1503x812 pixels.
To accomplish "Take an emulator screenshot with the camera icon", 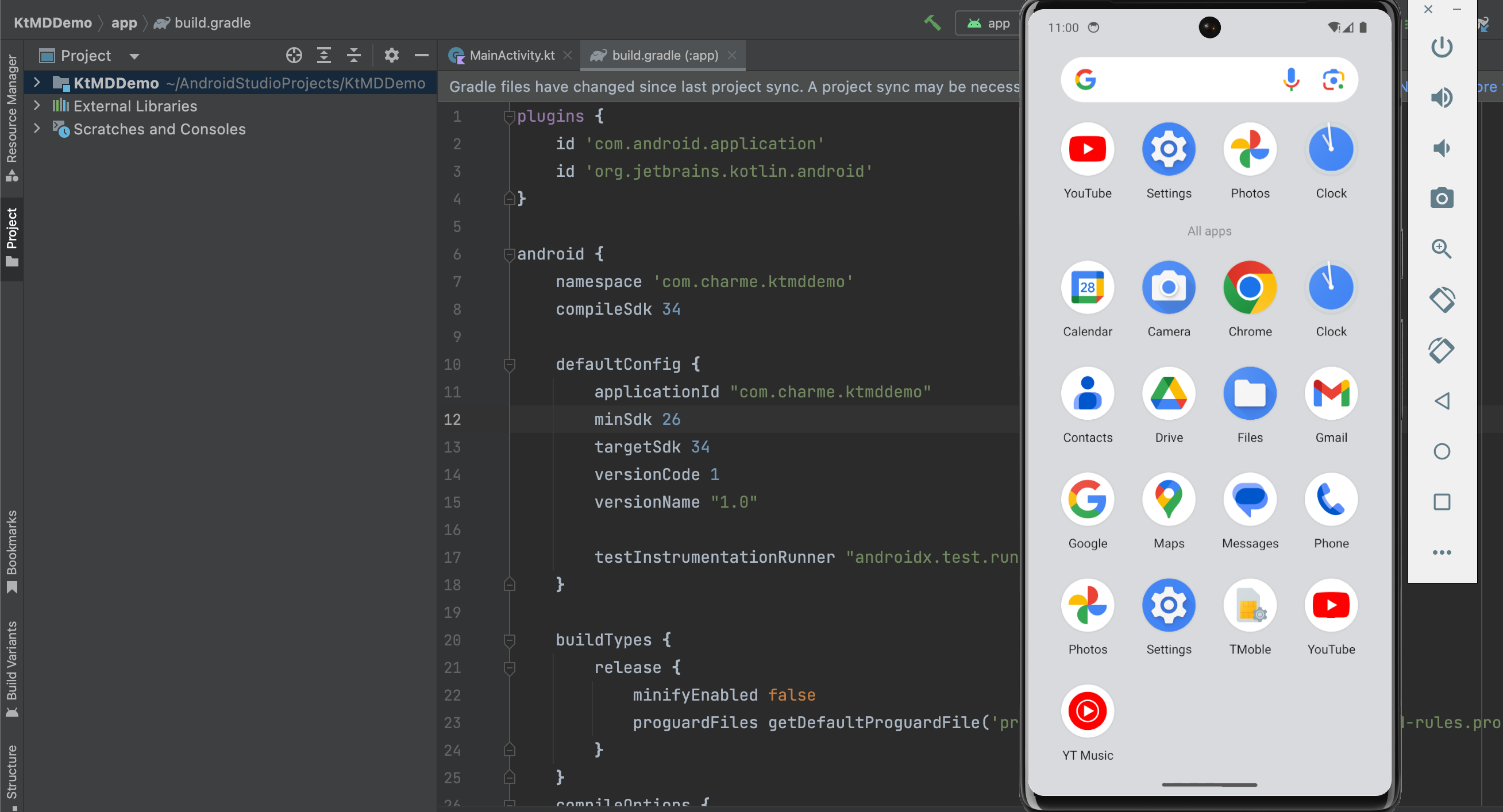I will (1442, 199).
